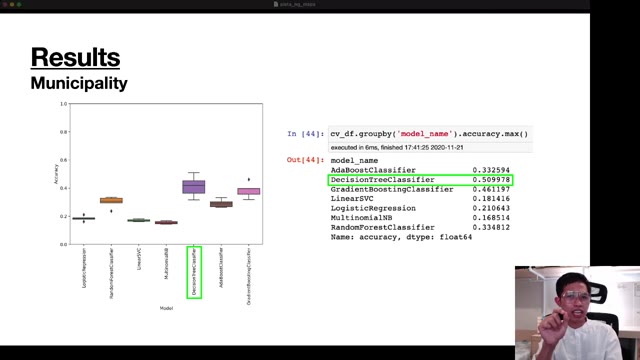
Task: Select the DecisionTreeClassifier output row
Action: [x=420, y=180]
